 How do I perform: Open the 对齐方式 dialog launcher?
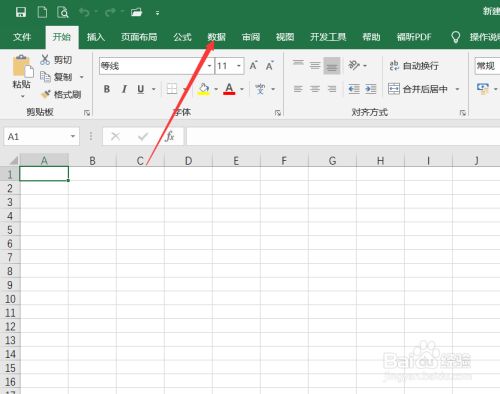[x=463, y=113]
